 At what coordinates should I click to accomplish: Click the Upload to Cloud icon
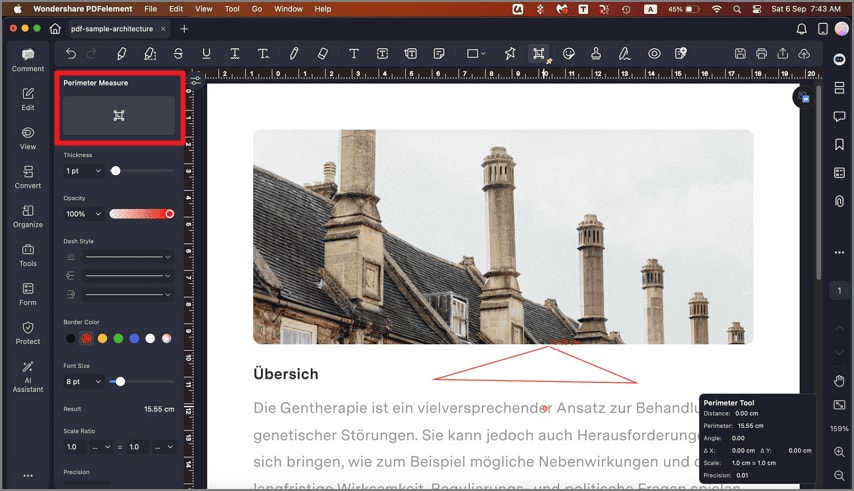click(x=804, y=53)
